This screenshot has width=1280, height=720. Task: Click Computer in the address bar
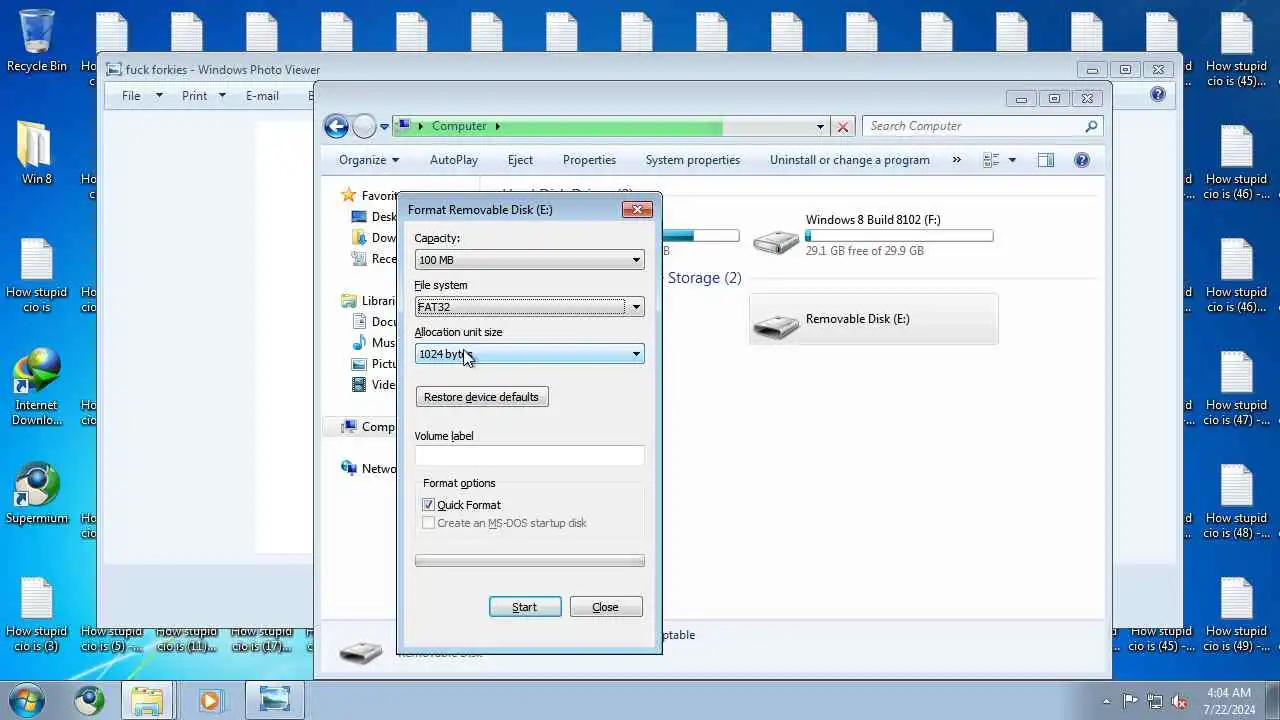[x=459, y=126]
